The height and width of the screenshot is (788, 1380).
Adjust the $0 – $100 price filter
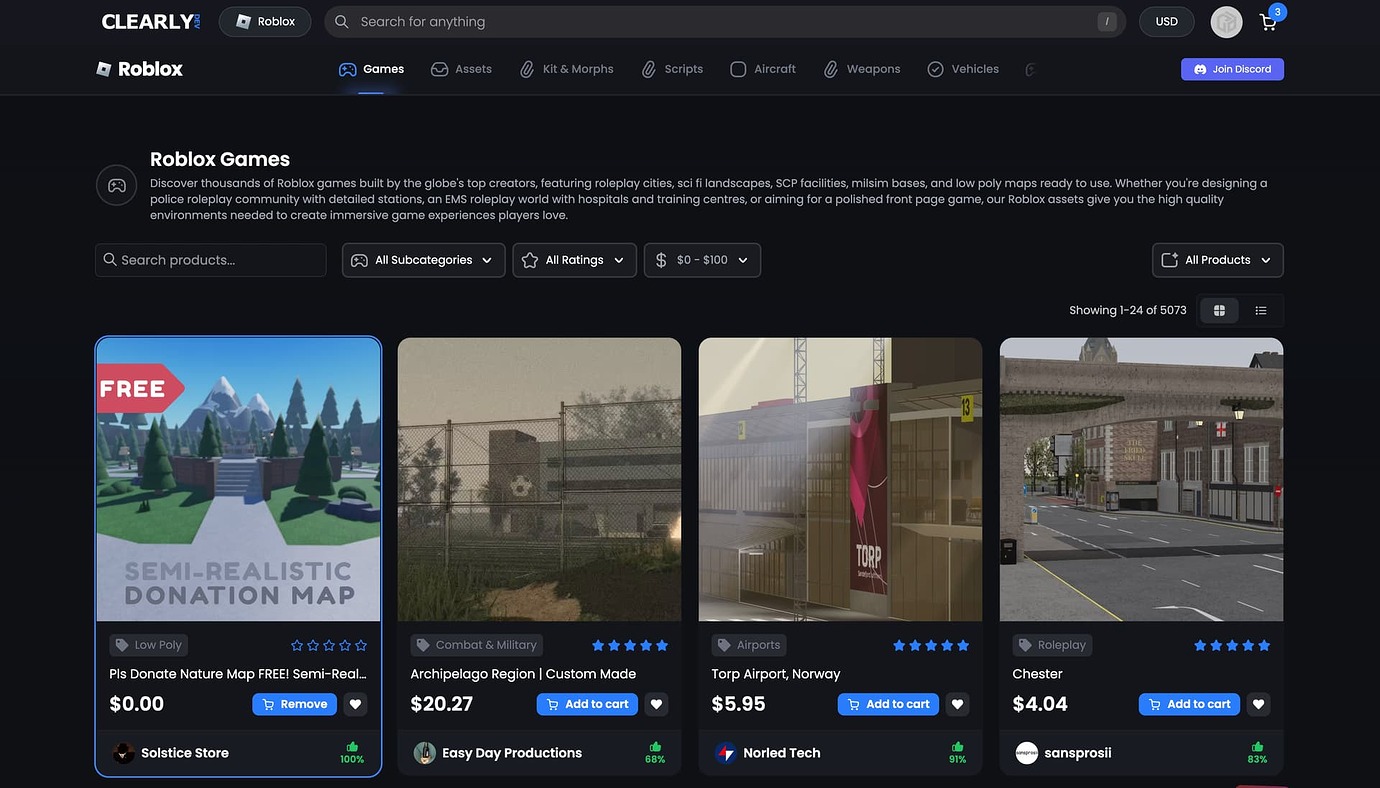point(702,259)
